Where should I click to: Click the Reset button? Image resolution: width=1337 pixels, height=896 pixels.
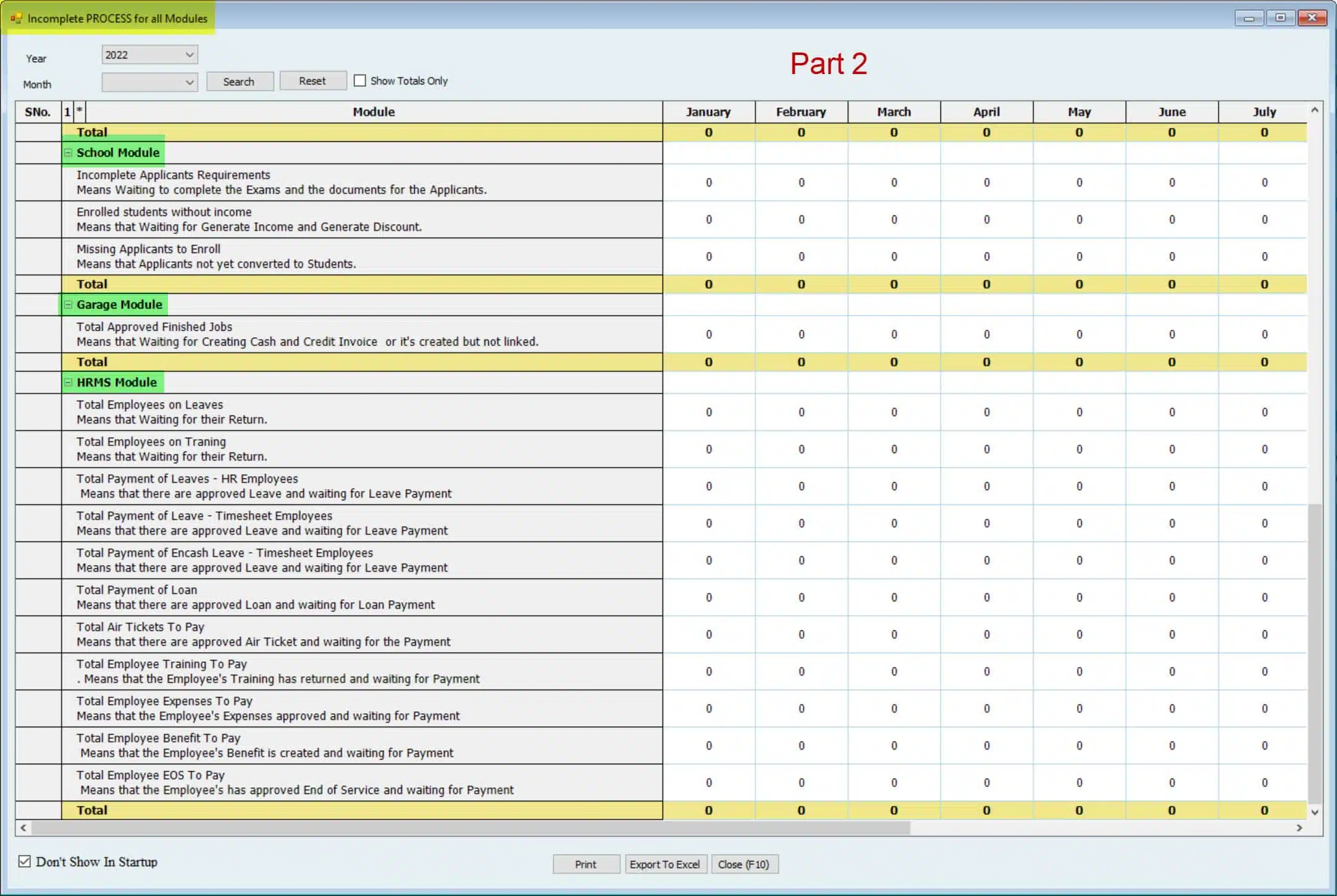coord(312,81)
